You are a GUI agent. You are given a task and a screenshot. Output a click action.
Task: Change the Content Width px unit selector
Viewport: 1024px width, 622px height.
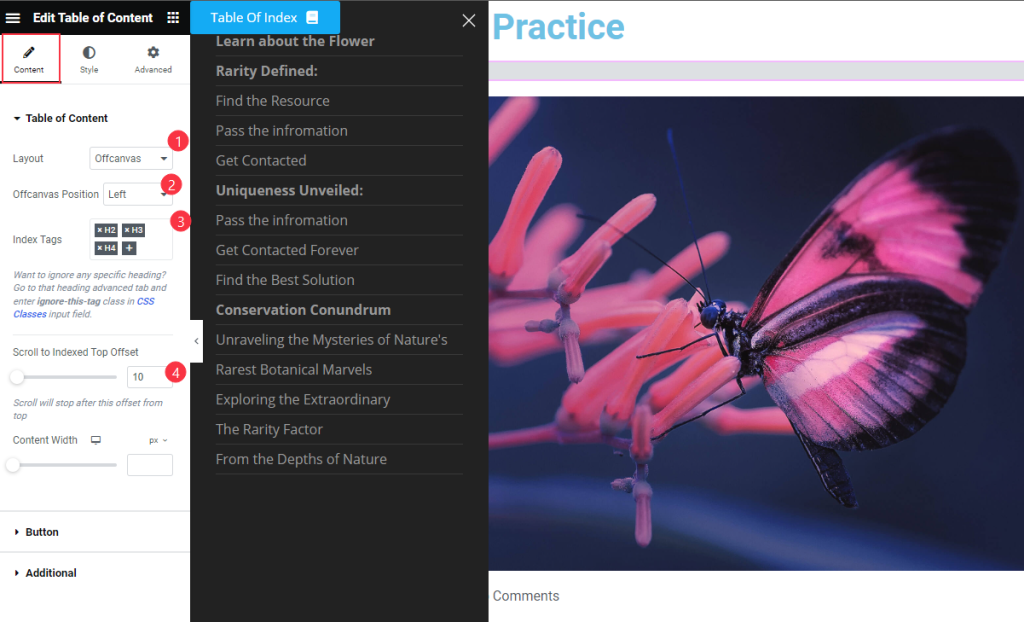point(158,440)
